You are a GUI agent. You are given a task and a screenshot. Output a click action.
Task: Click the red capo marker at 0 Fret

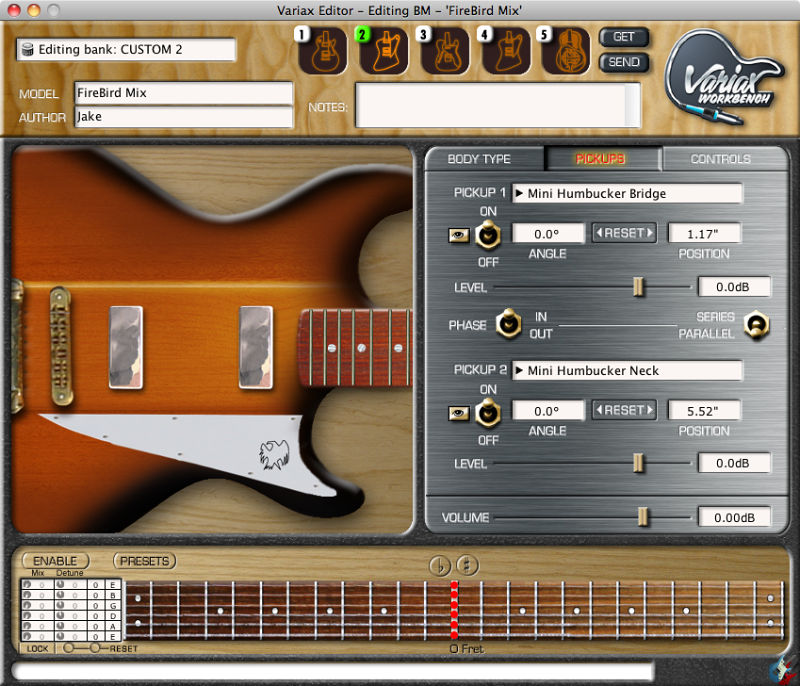click(454, 610)
